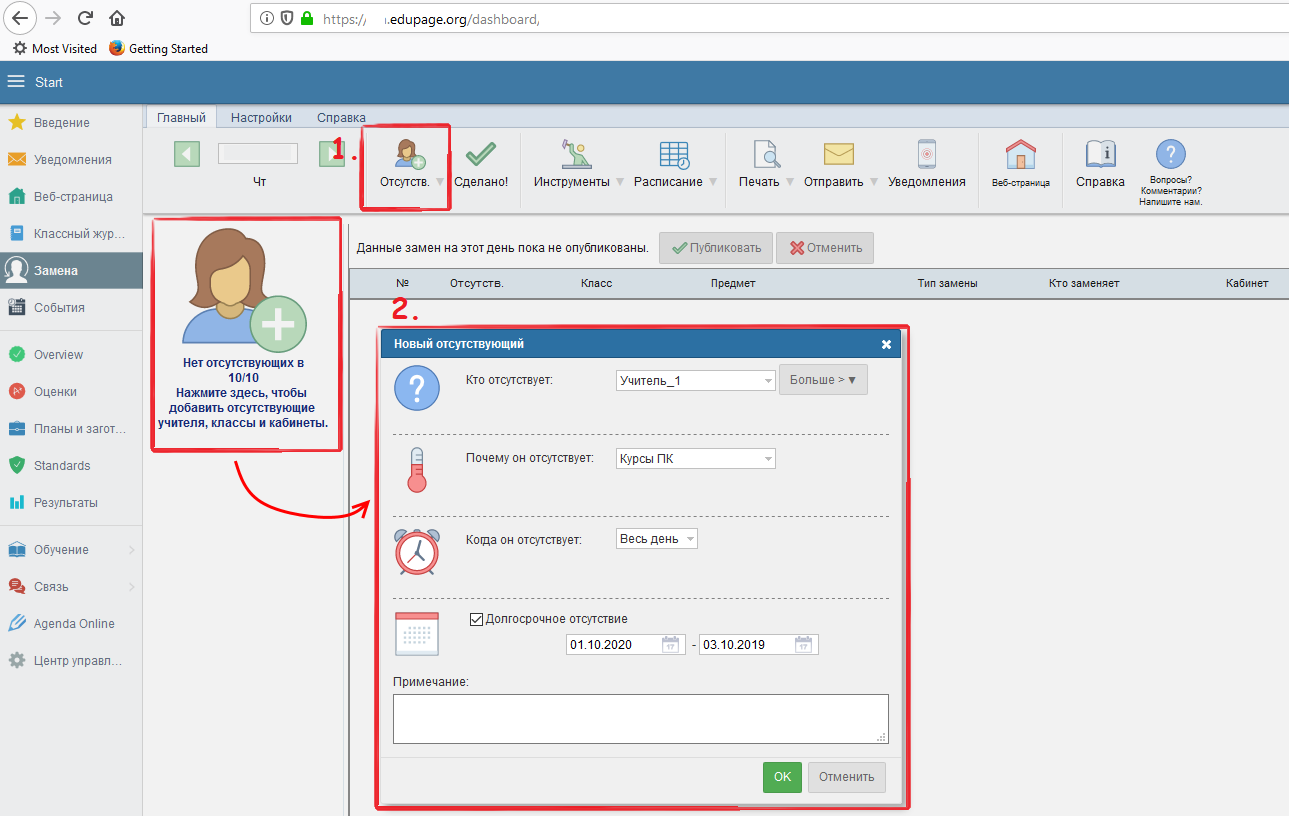This screenshot has width=1289, height=816.
Task: Click the browser Back arrow
Action: pos(22,18)
